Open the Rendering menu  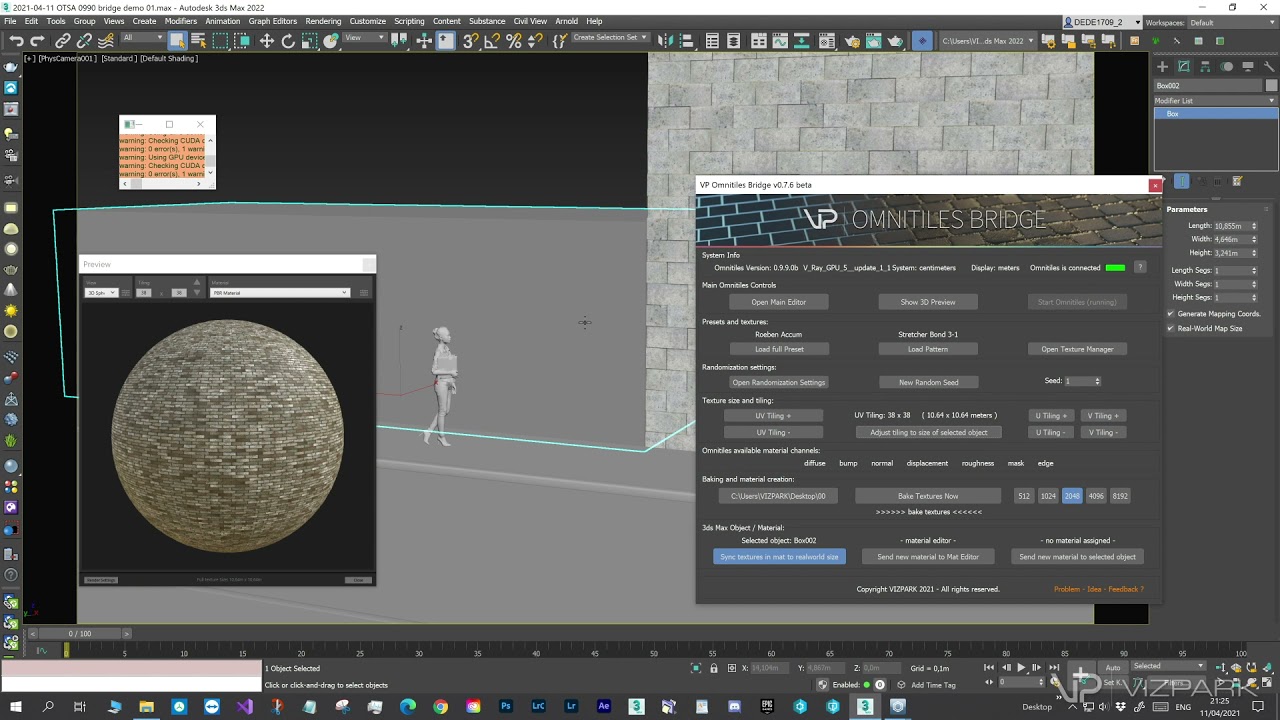(x=323, y=21)
